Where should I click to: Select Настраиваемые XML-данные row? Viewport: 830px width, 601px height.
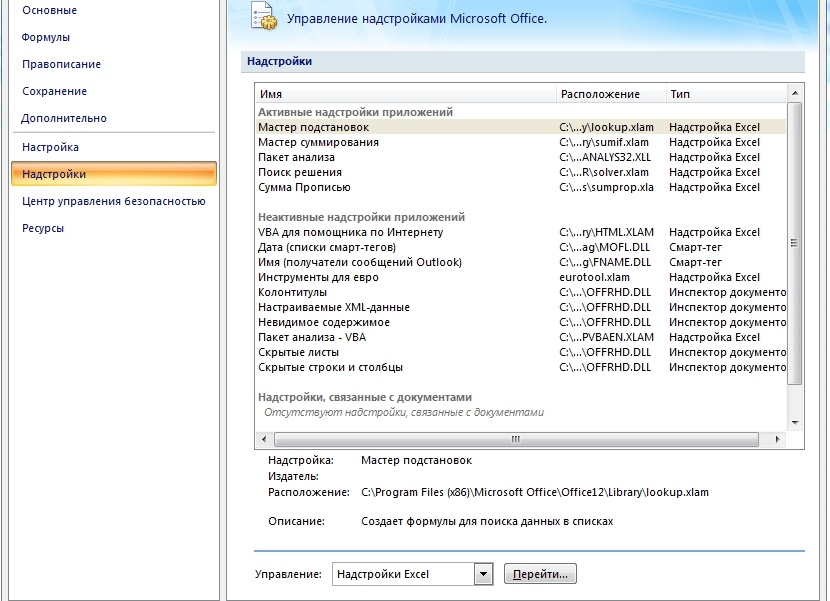tap(521, 307)
